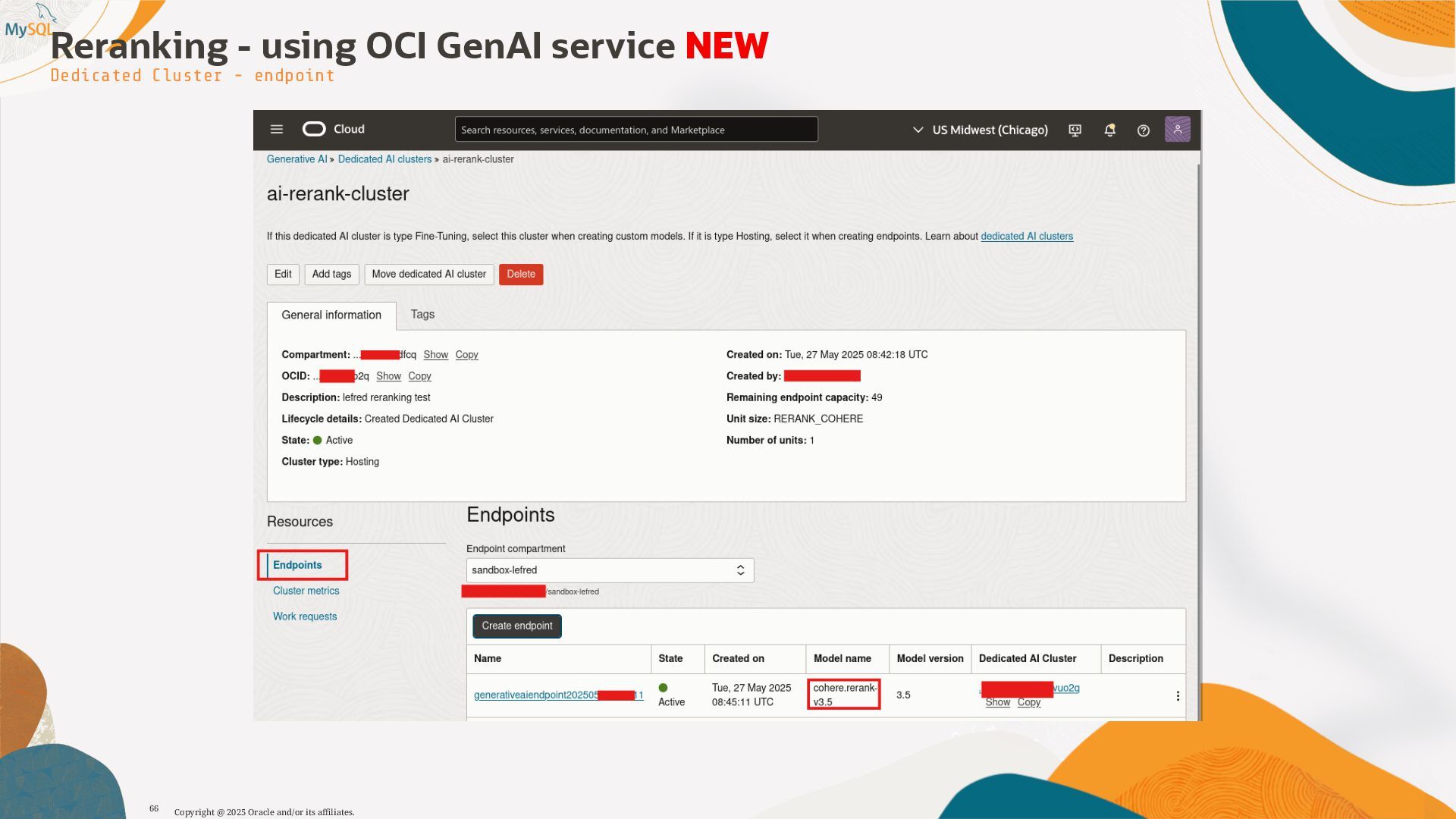
Task: Switch to the Tags tab
Action: pos(422,315)
